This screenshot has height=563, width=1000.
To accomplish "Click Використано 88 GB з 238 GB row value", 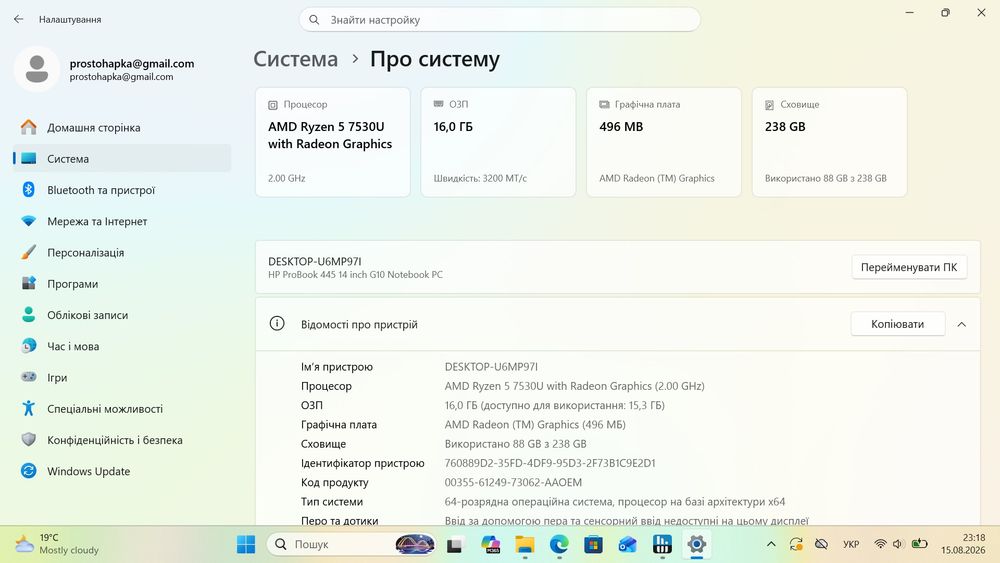I will 515,444.
